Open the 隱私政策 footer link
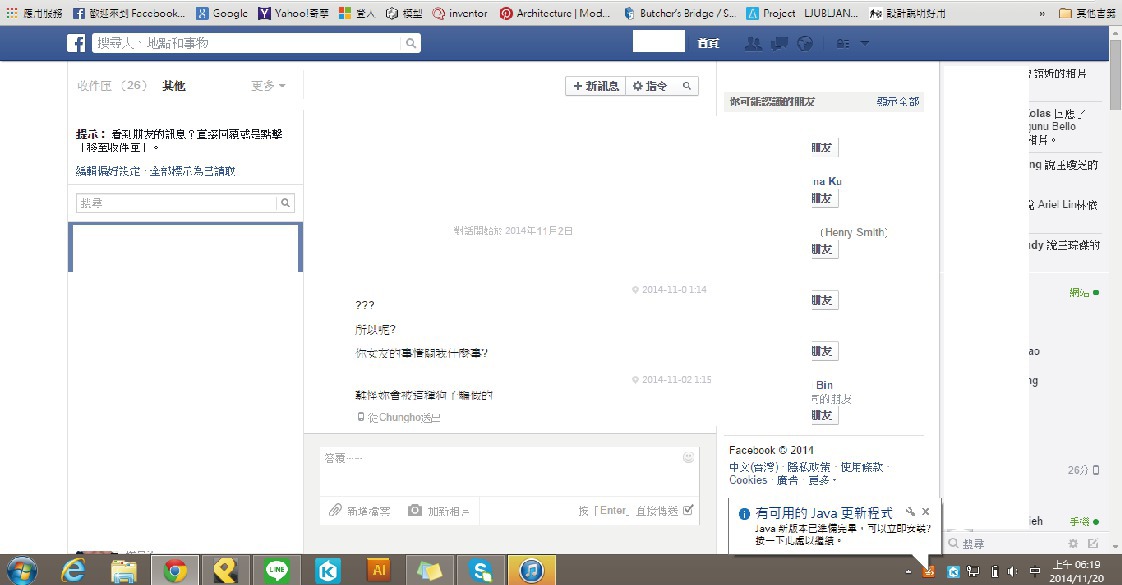The image size is (1122, 585). click(x=809, y=467)
